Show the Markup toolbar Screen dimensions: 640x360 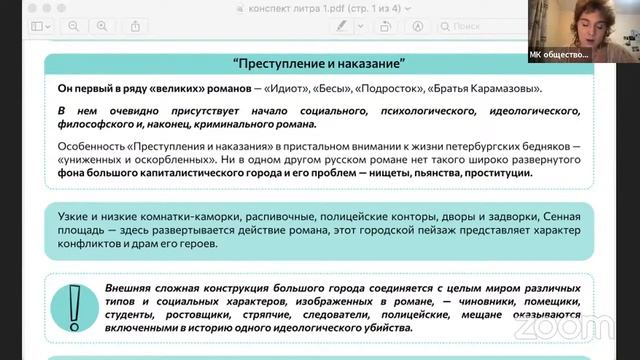(418, 27)
